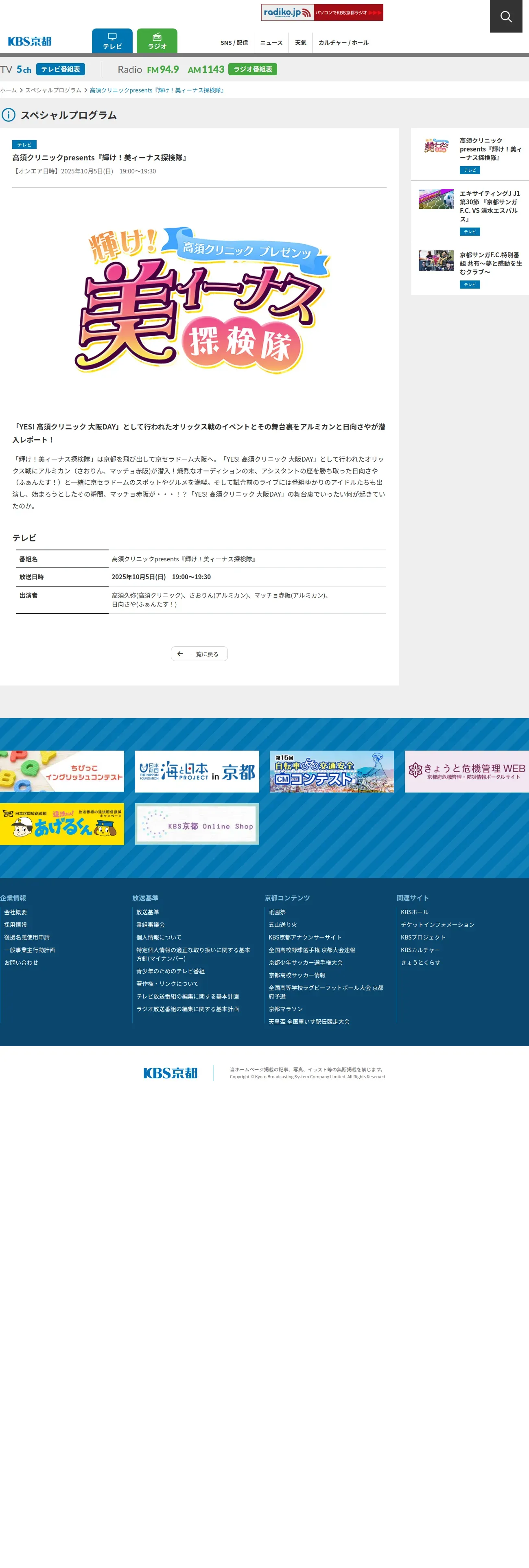This screenshot has height=1568, width=529.
Task: Go to スペシャルプログラム breadcrumb
Action: [x=53, y=90]
